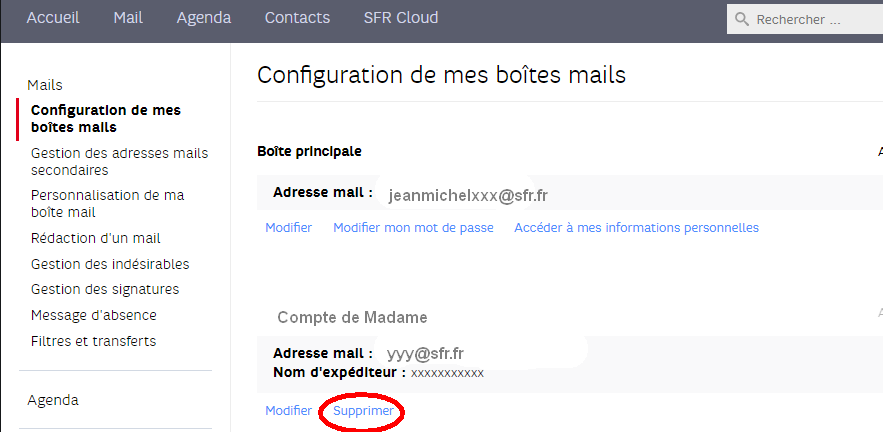Image resolution: width=883 pixels, height=432 pixels.
Task: Select Message d'absence in sidebar
Action: (x=94, y=315)
